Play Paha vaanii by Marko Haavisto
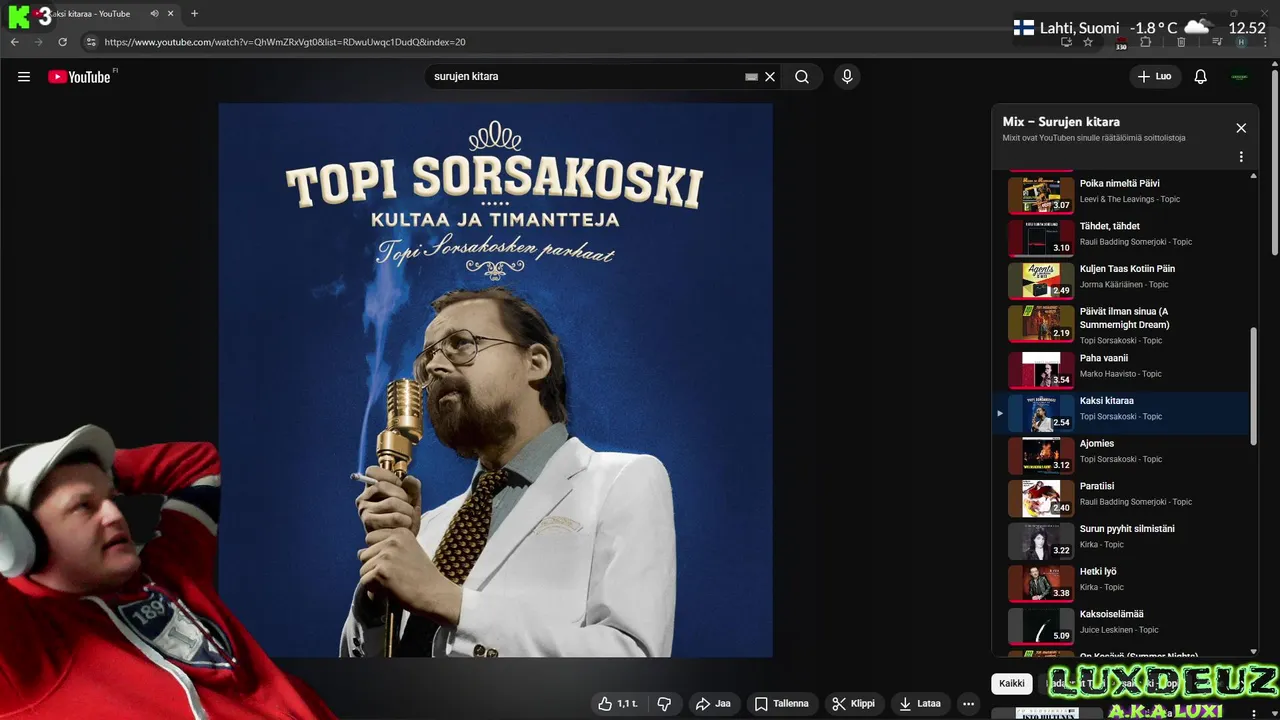Image resolution: width=1280 pixels, height=720 pixels. (1121, 369)
